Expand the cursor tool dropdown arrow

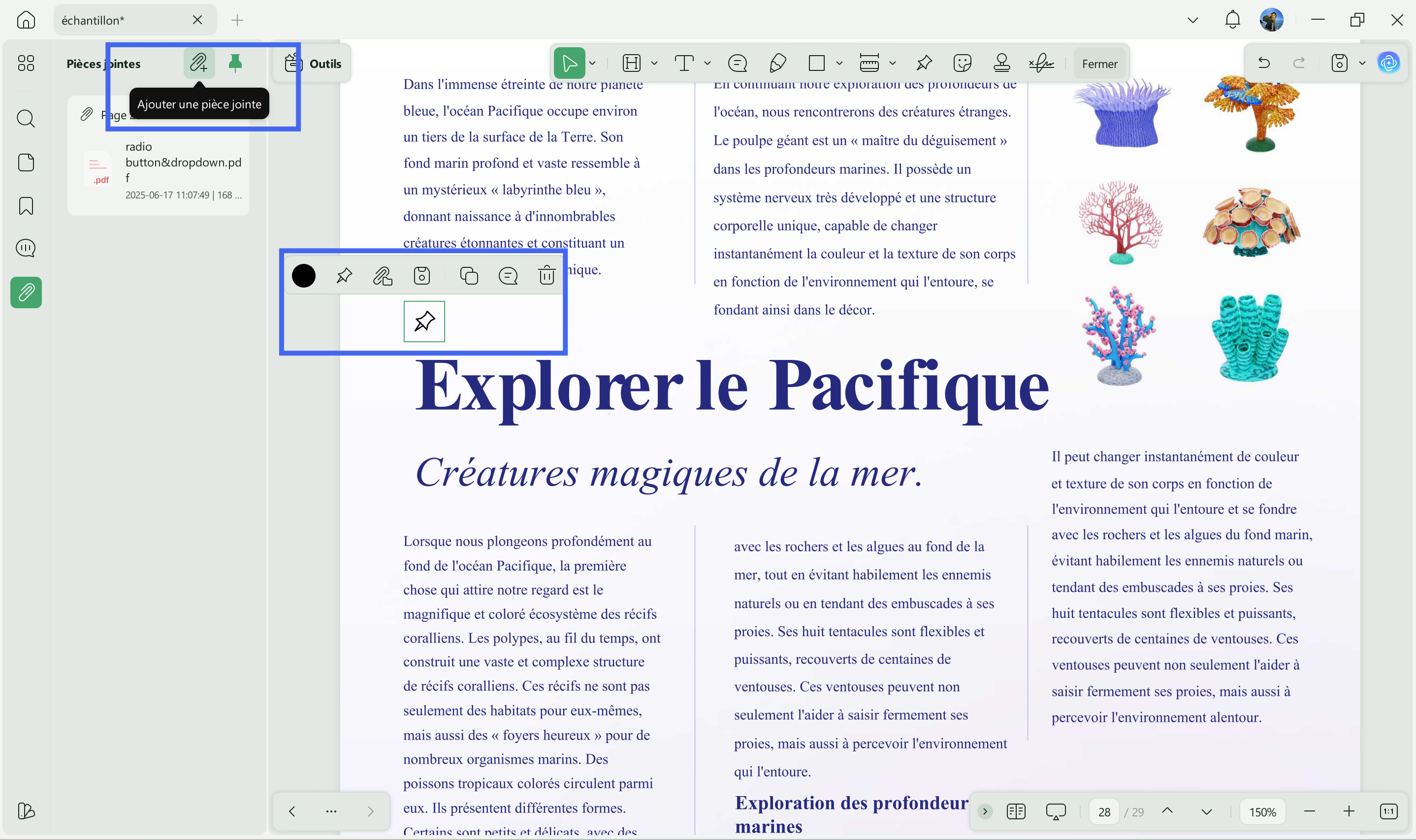pos(593,64)
